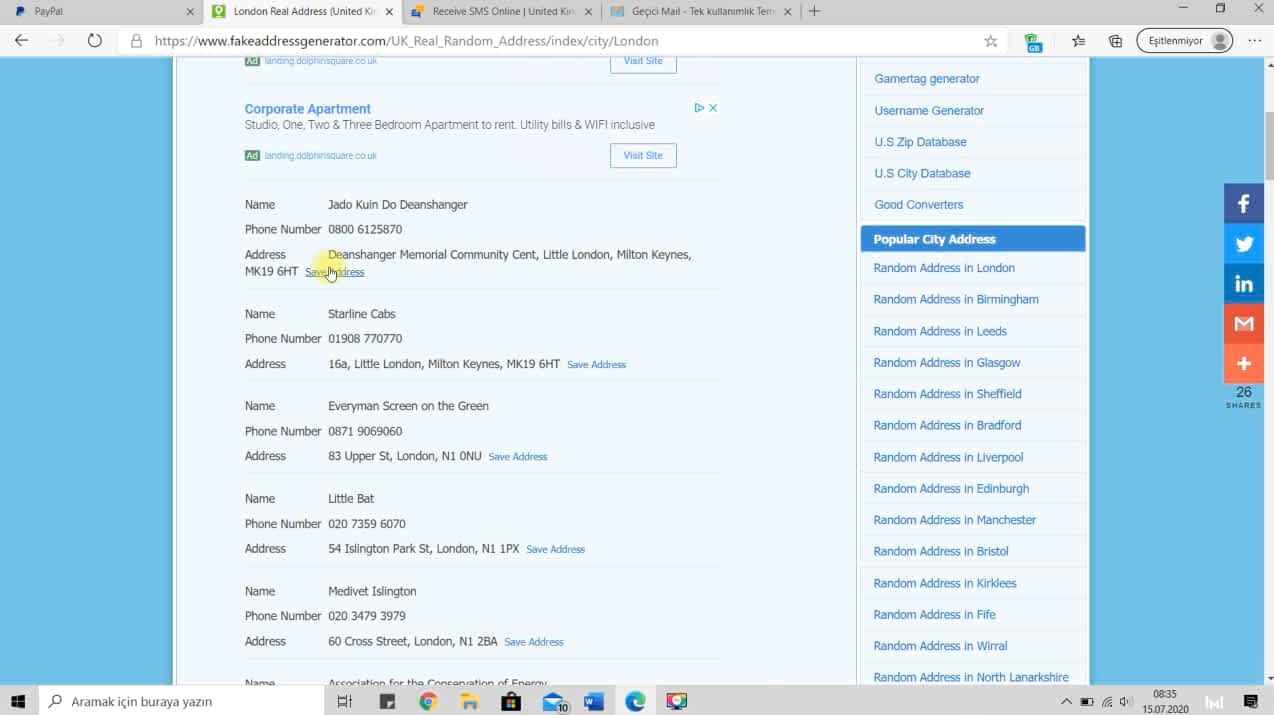Open U.S City Database link
The image size is (1274, 715).
[922, 173]
